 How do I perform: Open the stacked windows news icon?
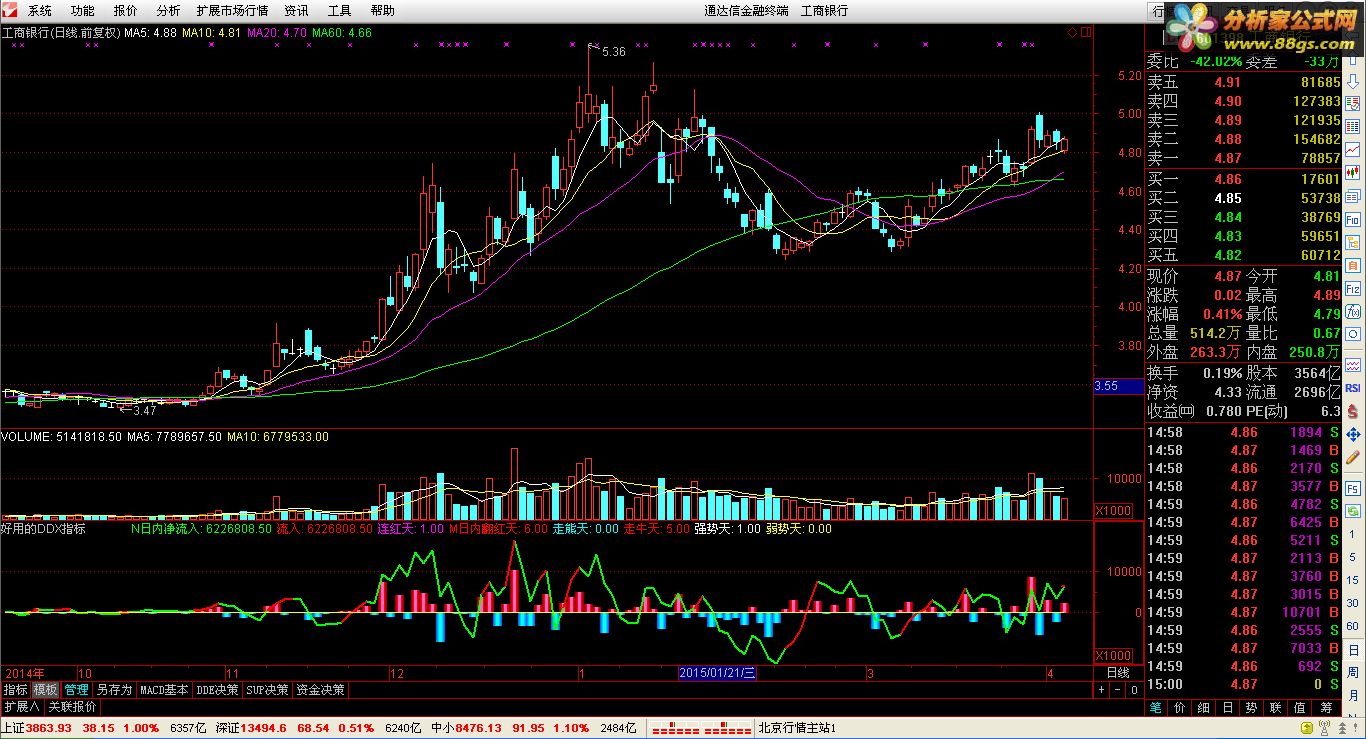tap(1353, 196)
